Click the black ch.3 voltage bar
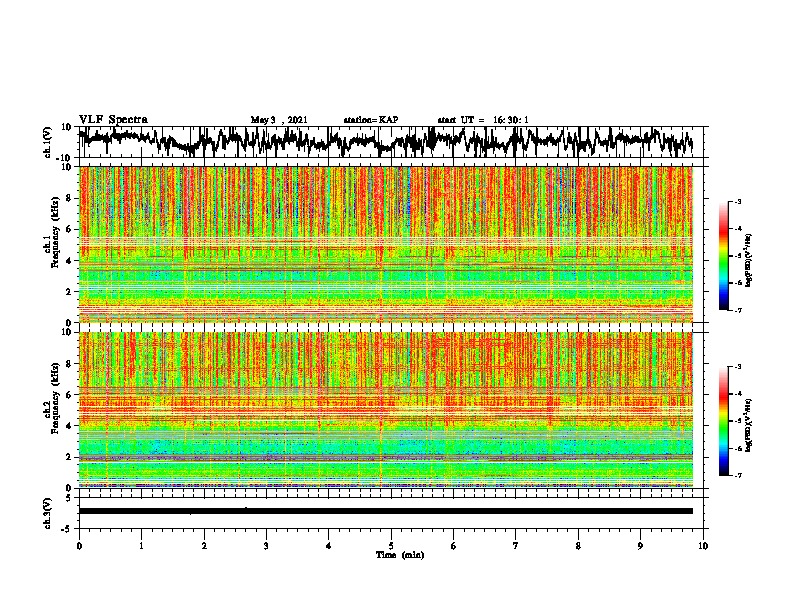The width and height of the screenshot is (792, 612). (x=386, y=511)
